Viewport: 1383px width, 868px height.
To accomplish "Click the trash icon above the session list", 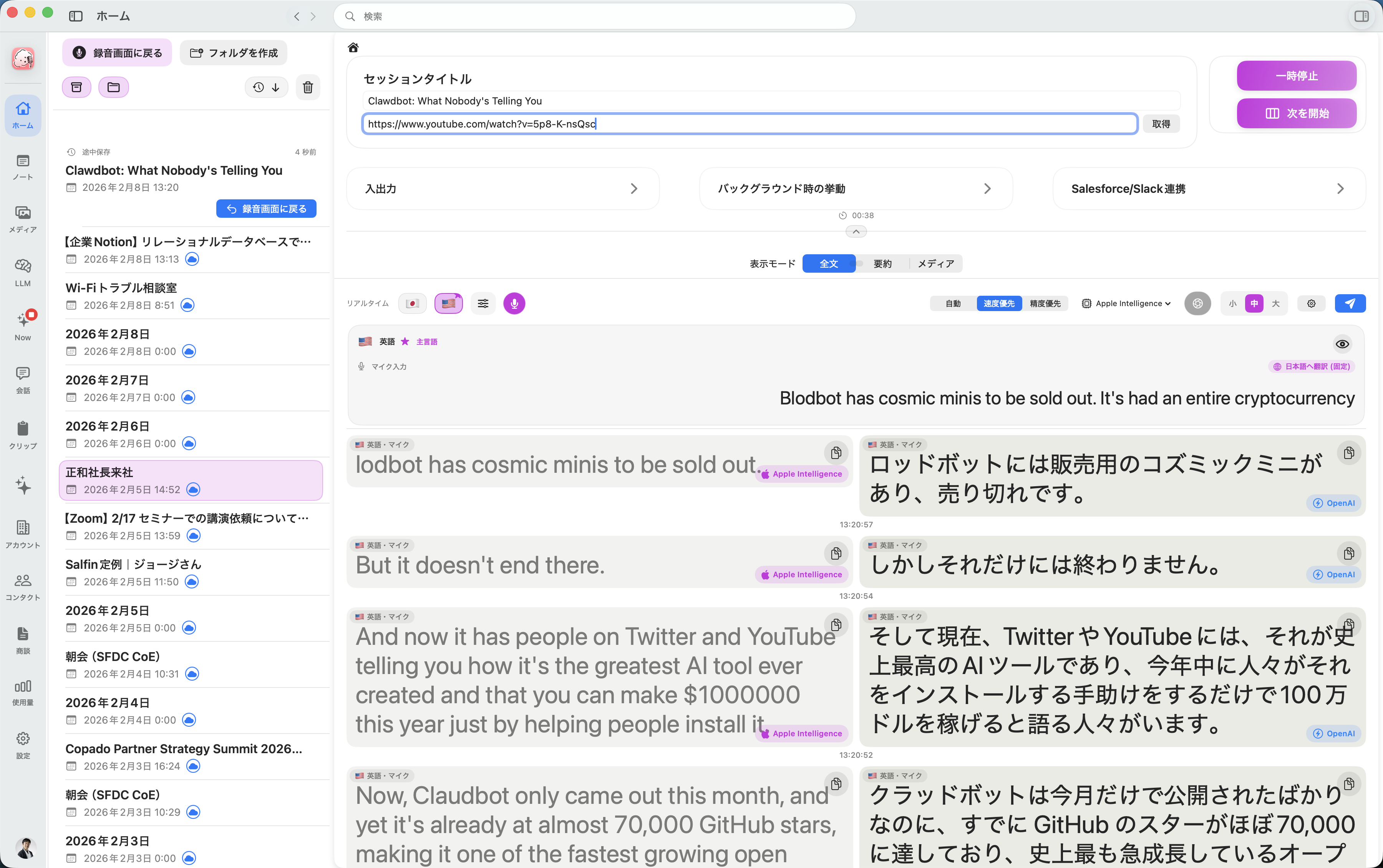I will pos(308,87).
